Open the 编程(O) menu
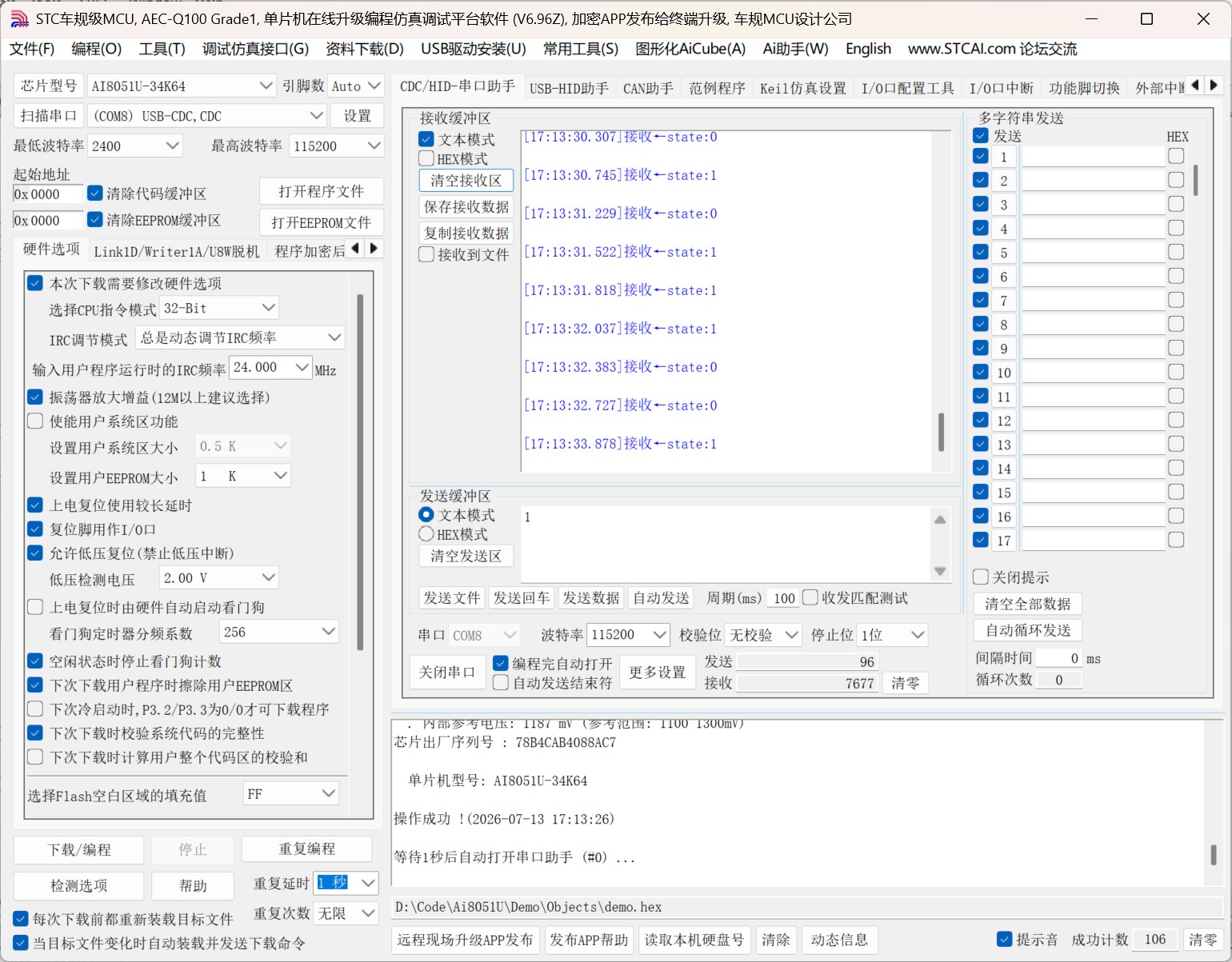 [x=96, y=49]
